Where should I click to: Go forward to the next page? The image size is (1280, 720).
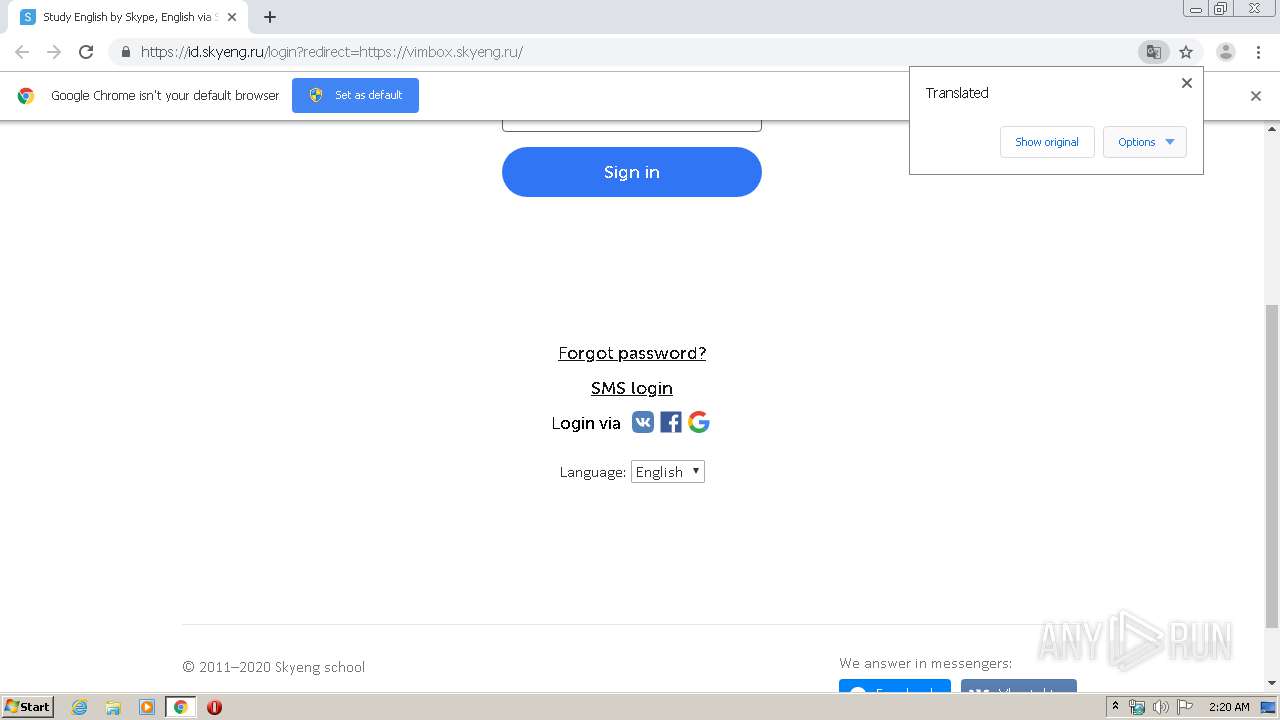54,52
